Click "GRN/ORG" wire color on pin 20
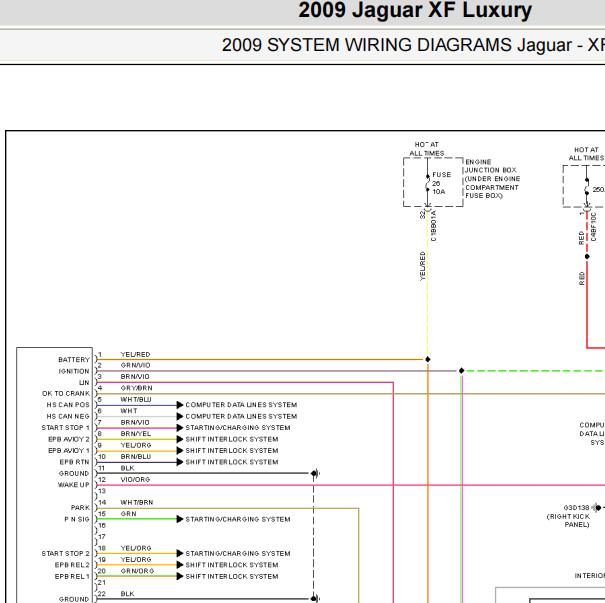 pos(137,571)
